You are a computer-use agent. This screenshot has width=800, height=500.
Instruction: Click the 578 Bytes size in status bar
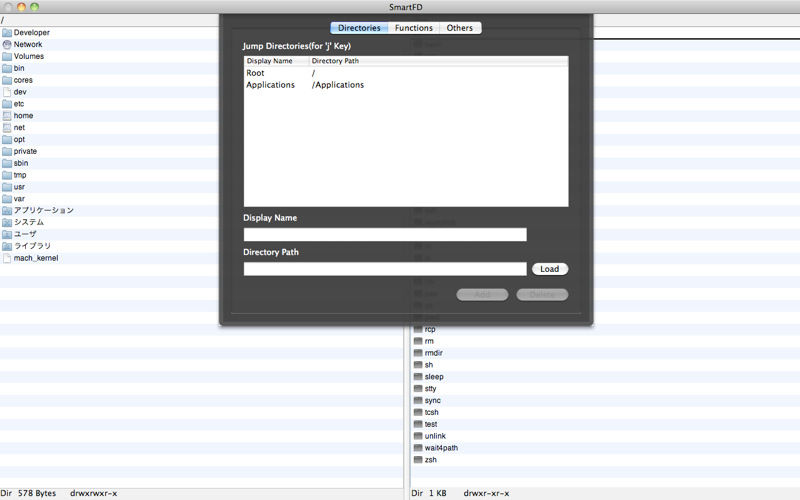tap(37, 493)
